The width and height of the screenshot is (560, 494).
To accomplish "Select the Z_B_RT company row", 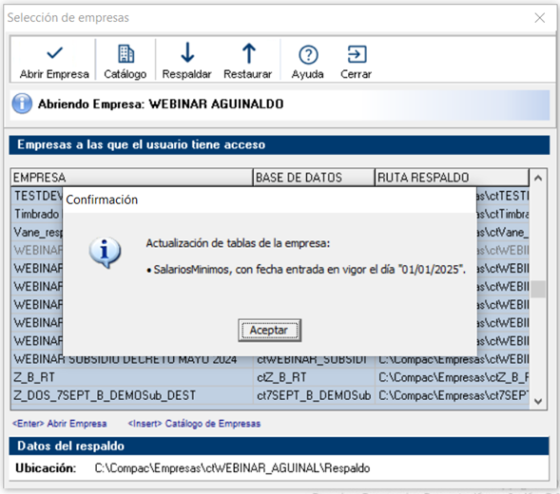I will [x=270, y=377].
